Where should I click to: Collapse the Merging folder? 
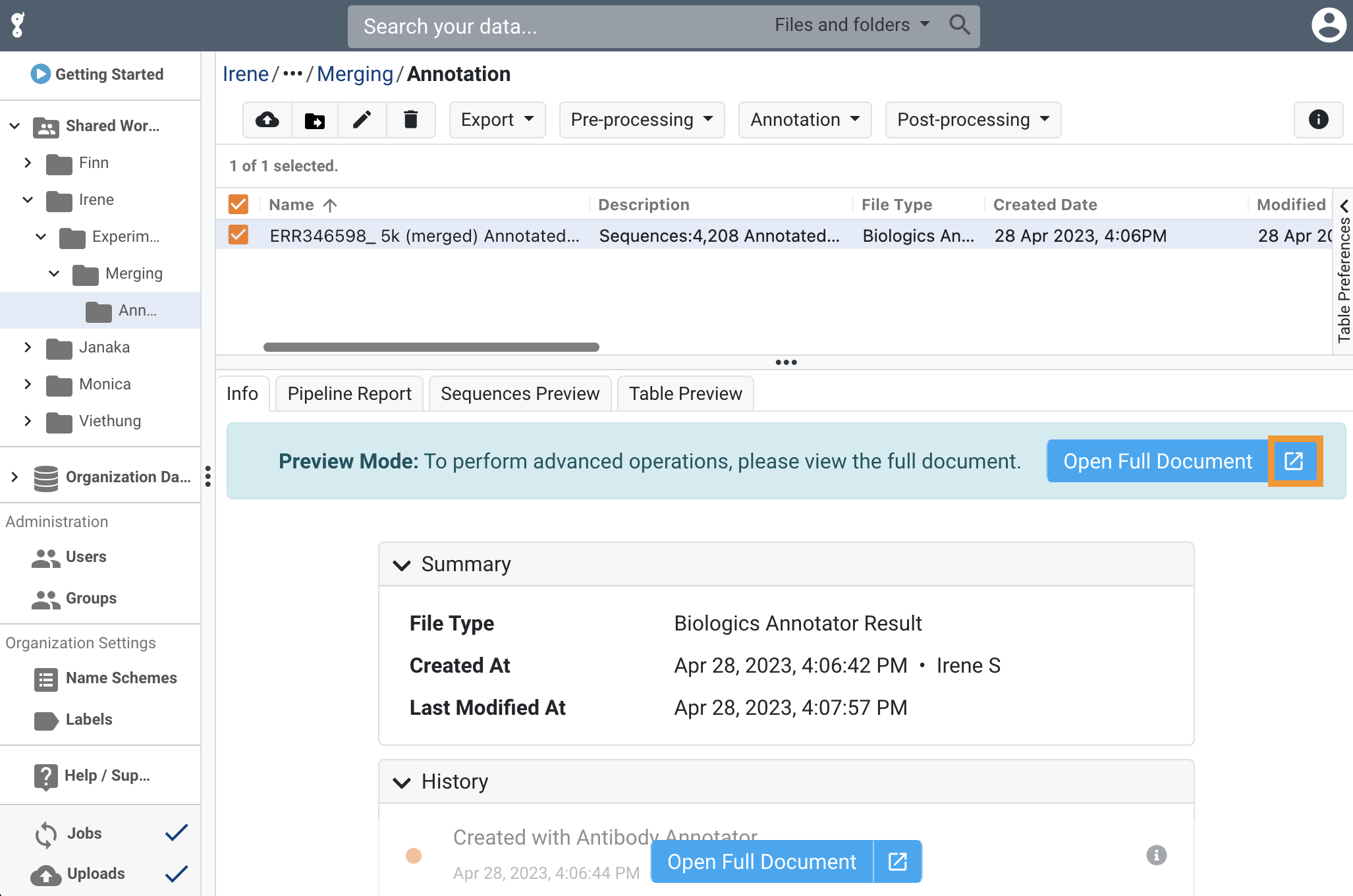point(54,273)
